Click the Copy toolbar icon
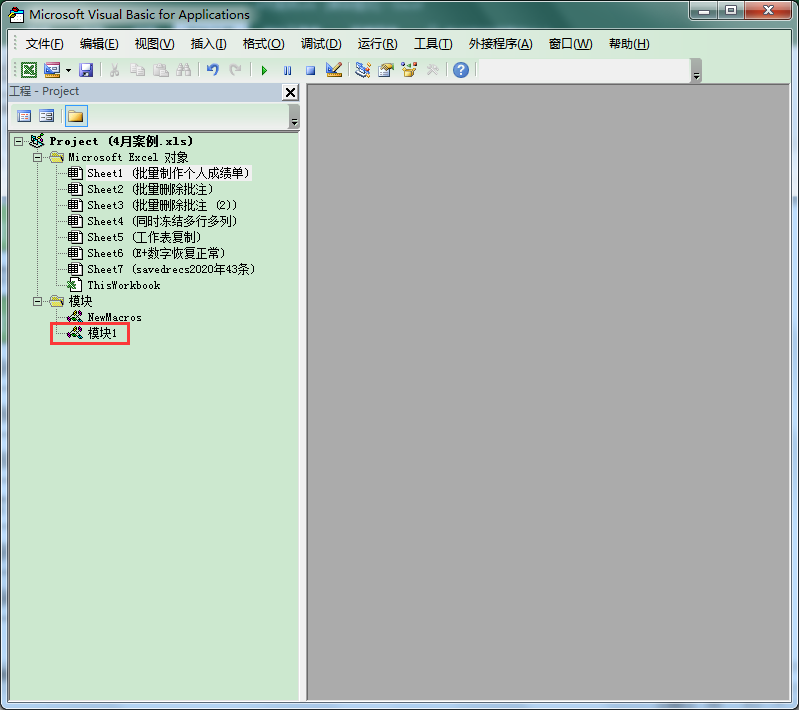Screen dimensions: 799x710 point(138,70)
